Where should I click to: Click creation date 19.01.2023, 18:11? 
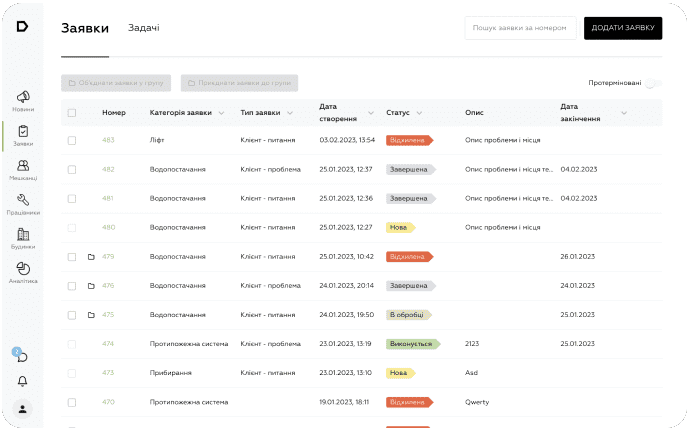[344, 402]
